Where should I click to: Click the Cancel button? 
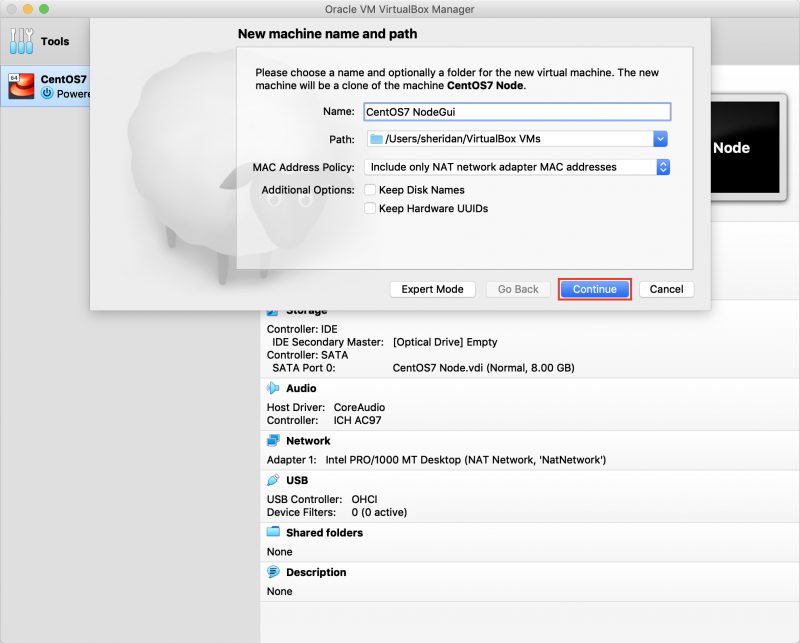666,289
